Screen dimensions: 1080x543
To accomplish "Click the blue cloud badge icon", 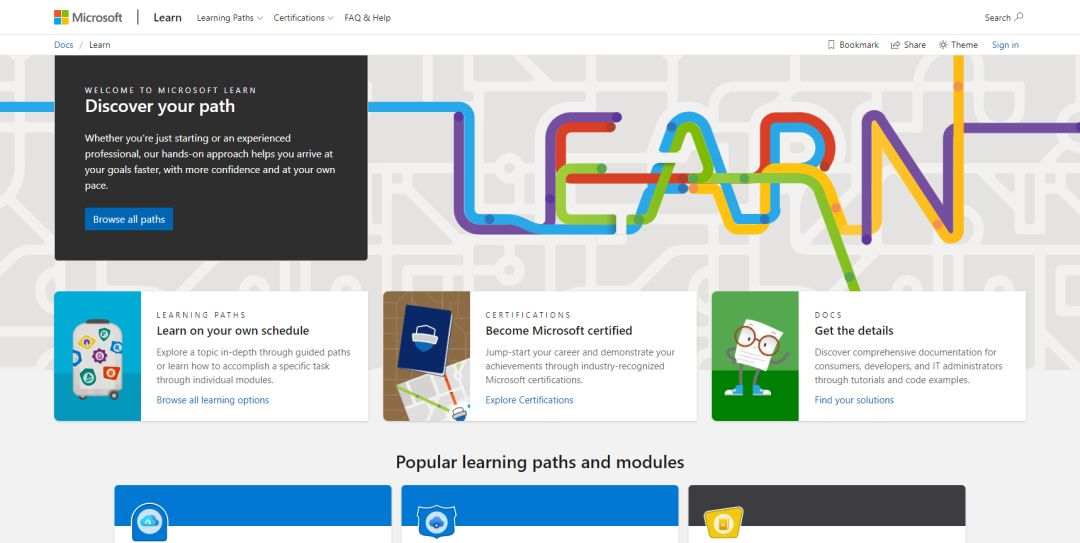I will (x=149, y=522).
